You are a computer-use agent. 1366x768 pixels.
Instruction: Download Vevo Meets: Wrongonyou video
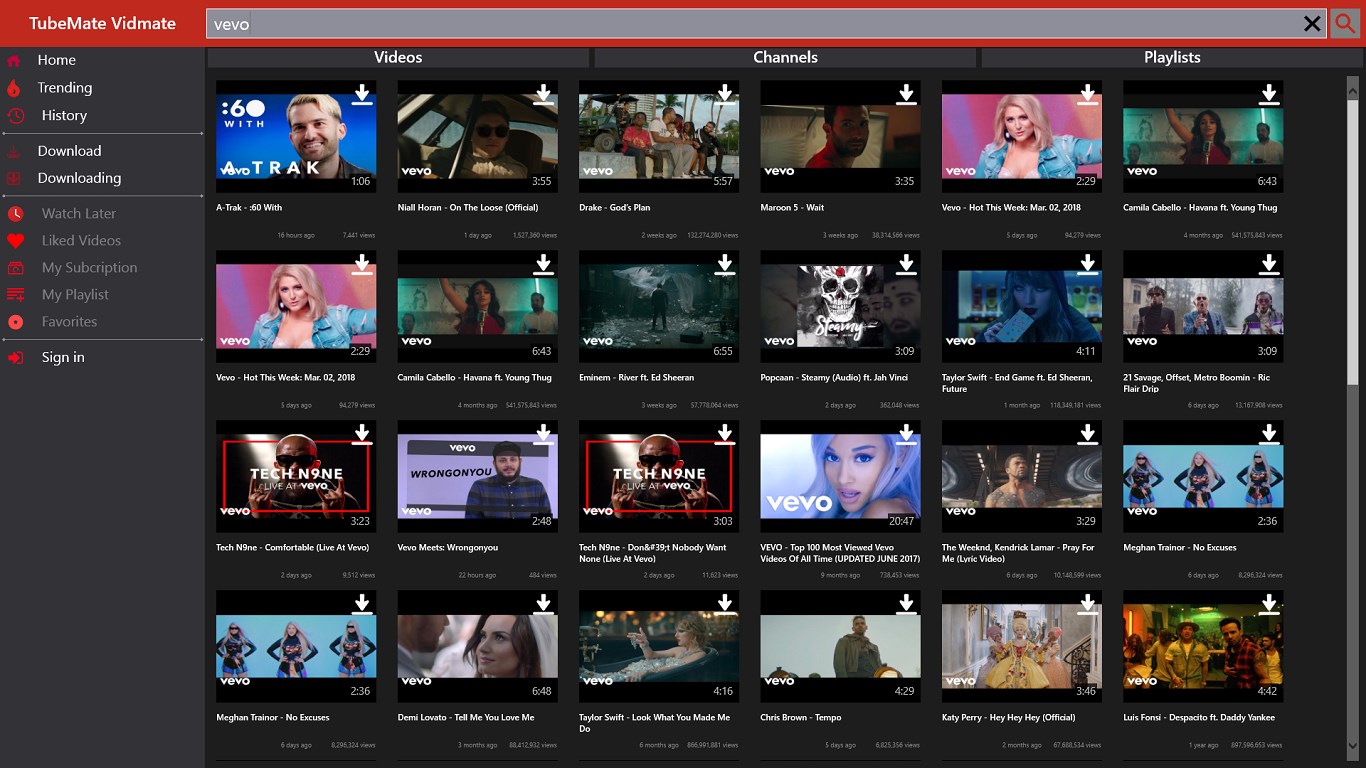pos(543,435)
